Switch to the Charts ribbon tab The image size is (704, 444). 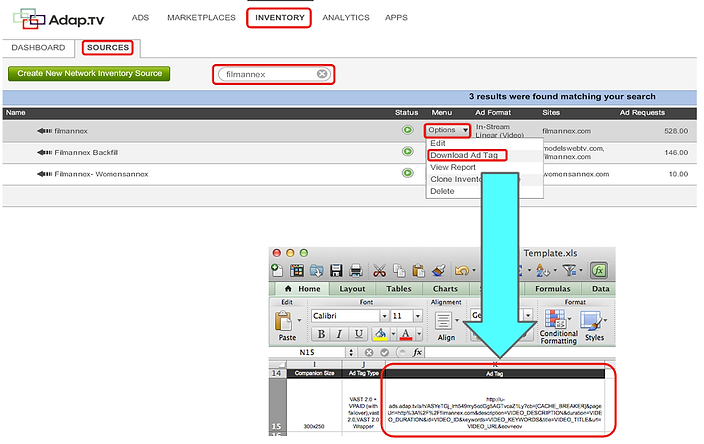(445, 289)
